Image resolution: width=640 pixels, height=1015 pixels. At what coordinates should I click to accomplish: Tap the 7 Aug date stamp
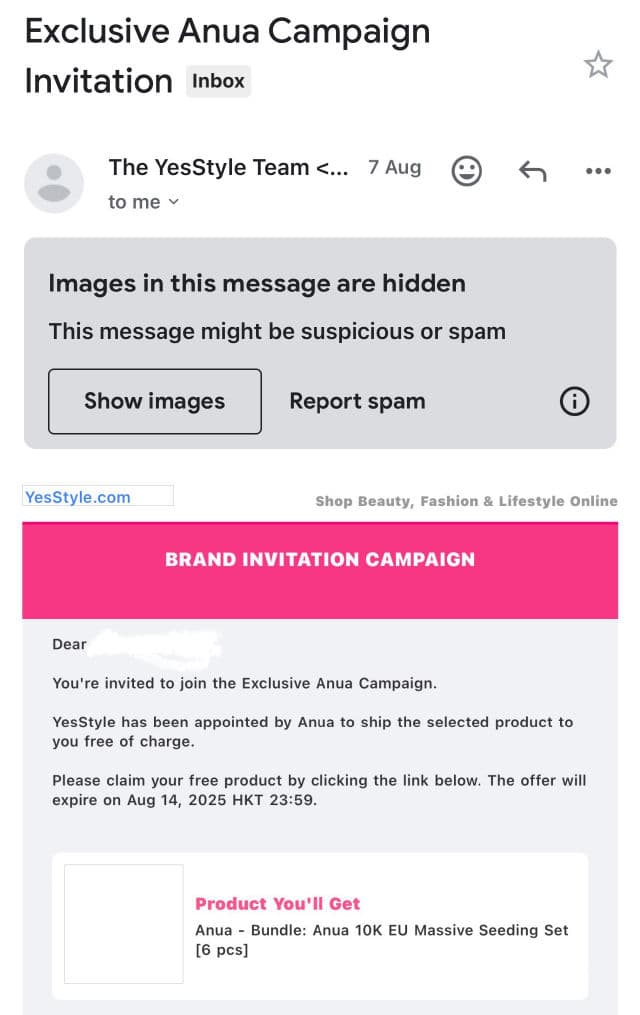(x=394, y=168)
